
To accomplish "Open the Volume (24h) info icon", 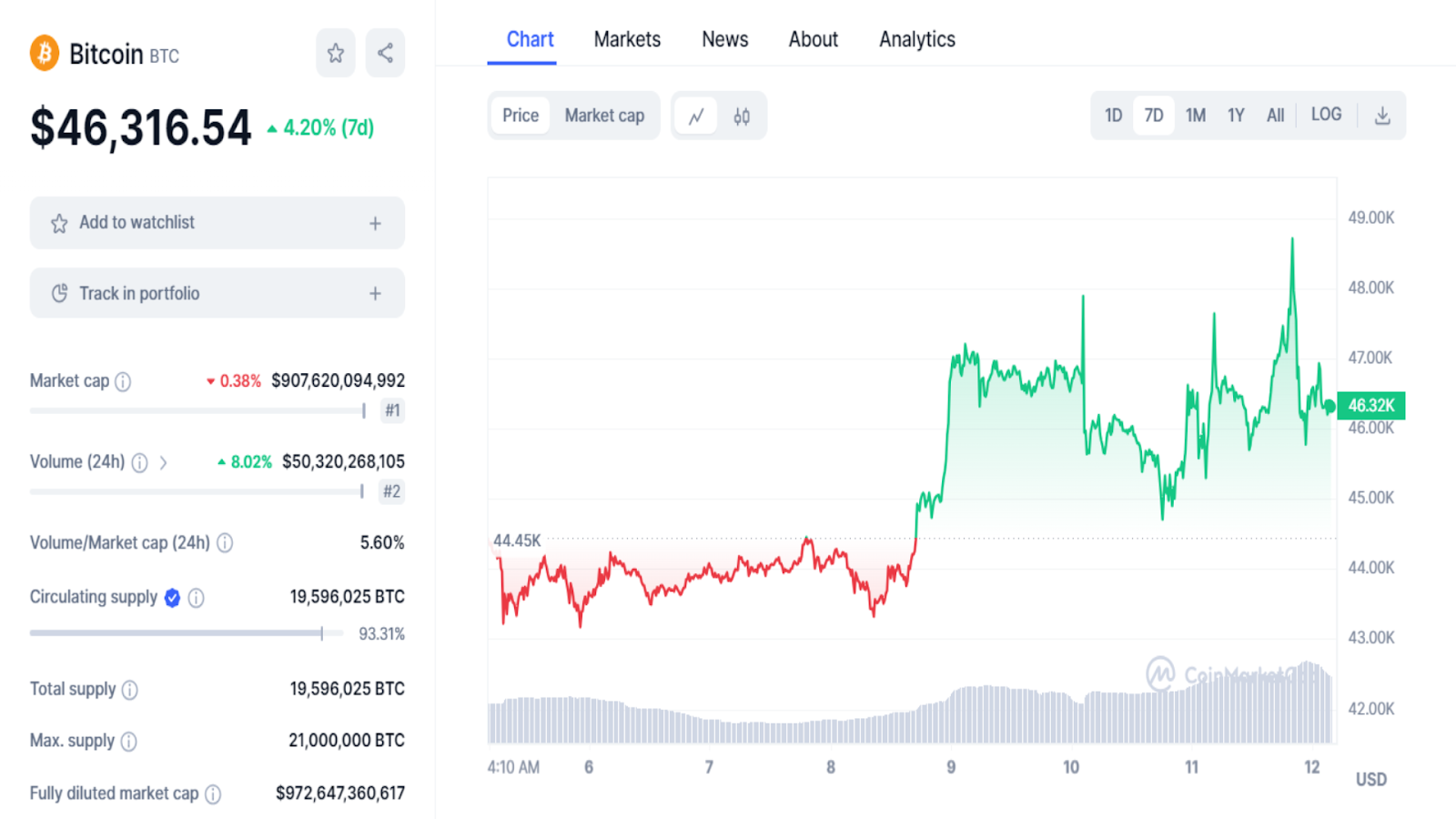I will (139, 462).
